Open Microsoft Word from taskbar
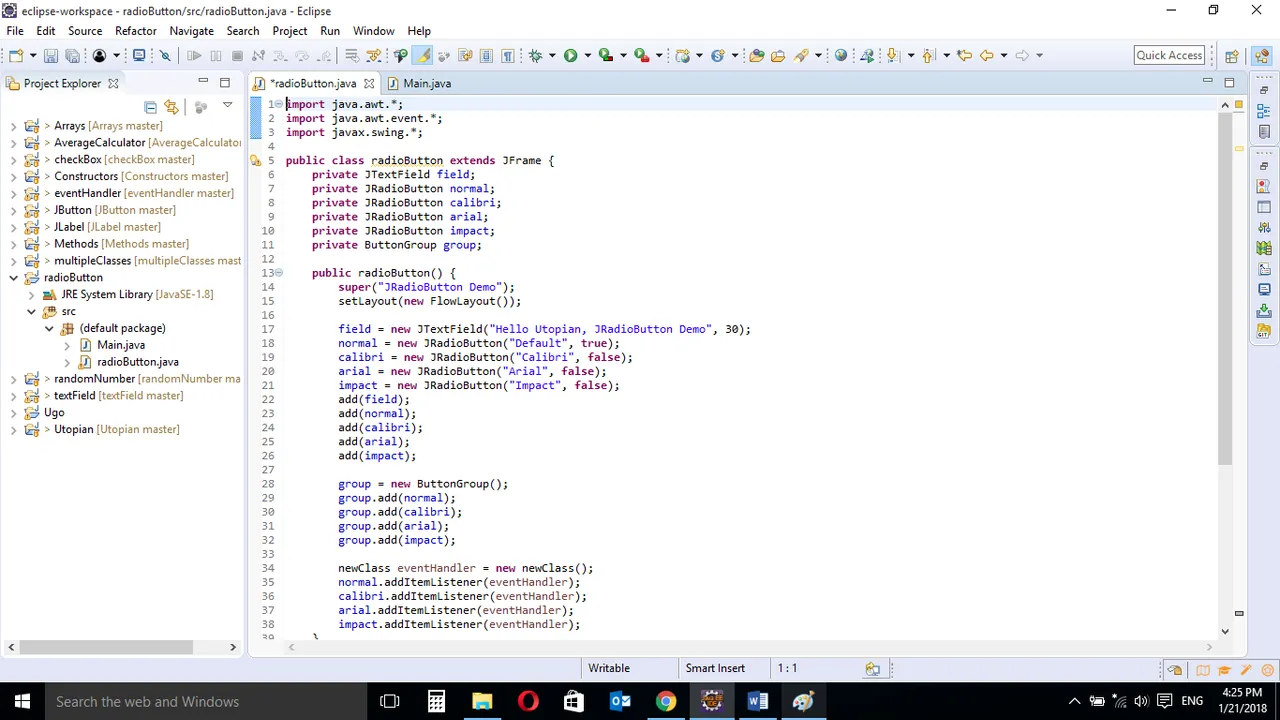Screen dimensions: 1280x720 coord(757,701)
